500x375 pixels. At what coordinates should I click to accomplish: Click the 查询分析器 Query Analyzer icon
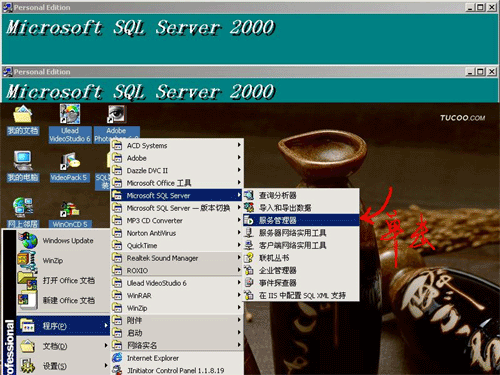tap(249, 195)
